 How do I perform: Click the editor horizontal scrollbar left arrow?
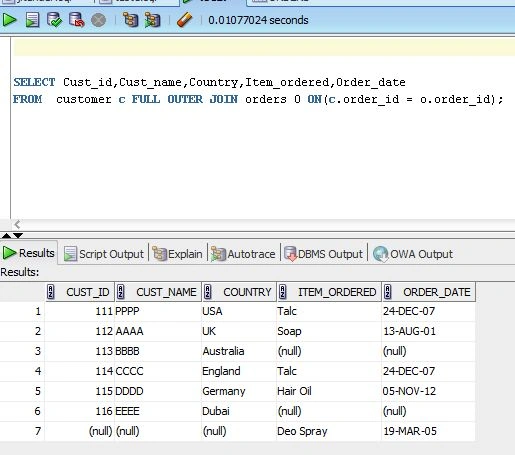coord(17,224)
